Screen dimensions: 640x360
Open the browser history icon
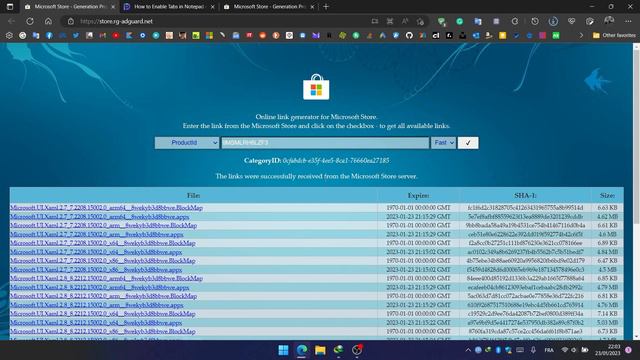pos(535,21)
